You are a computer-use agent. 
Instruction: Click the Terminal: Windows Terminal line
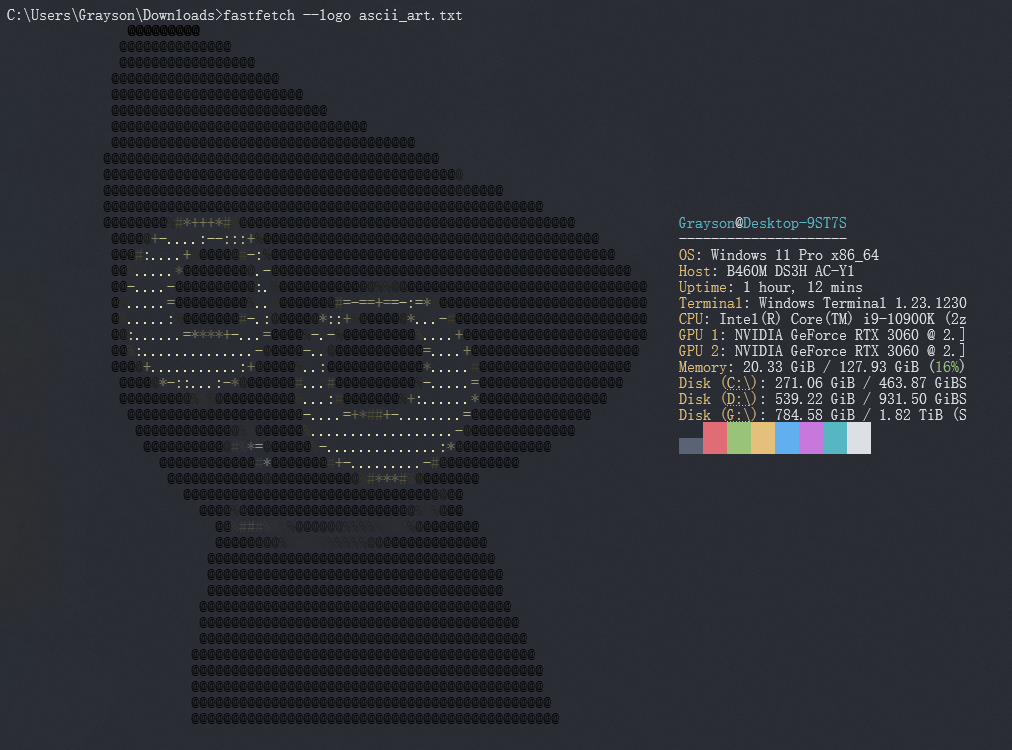822,303
